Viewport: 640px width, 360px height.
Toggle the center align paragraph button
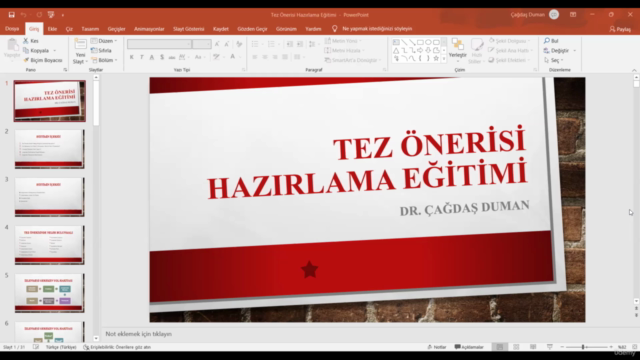click(x=265, y=57)
